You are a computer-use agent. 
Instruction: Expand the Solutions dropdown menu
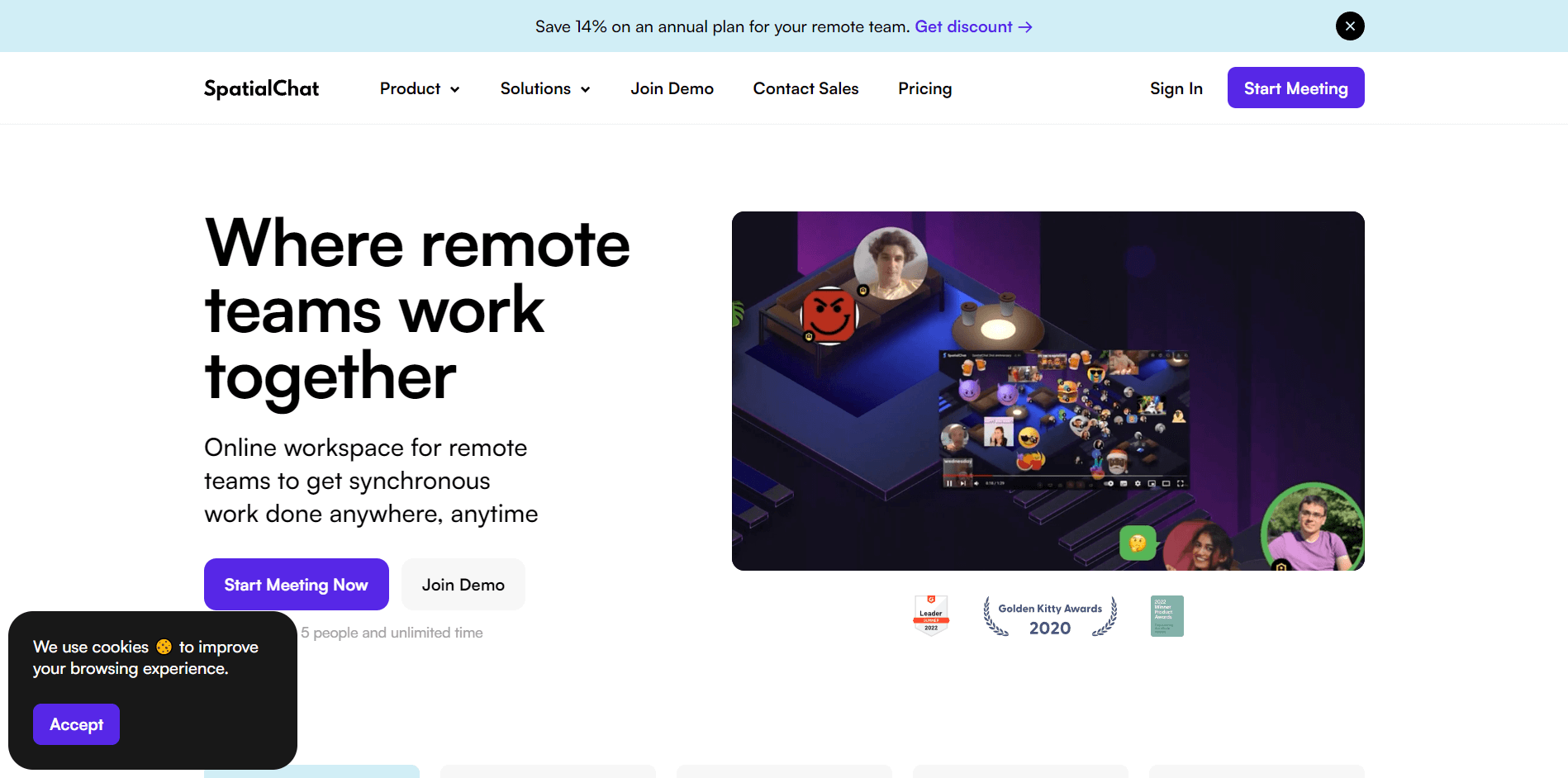pyautogui.click(x=545, y=88)
